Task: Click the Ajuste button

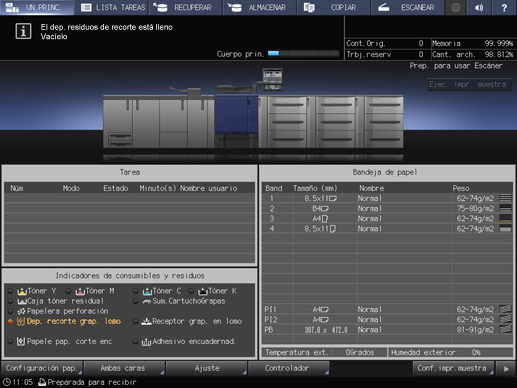Action: (206, 368)
